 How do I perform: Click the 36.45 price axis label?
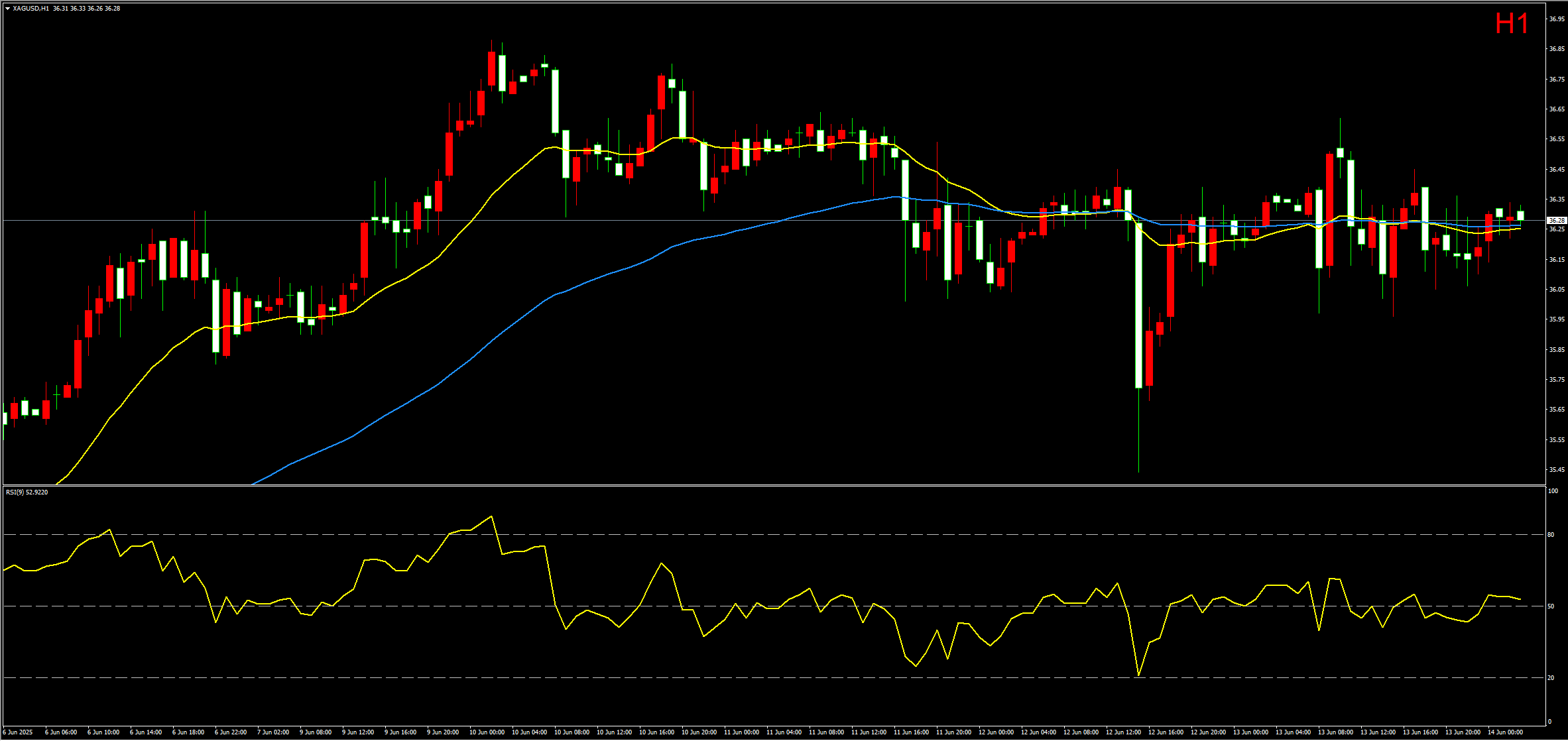pyautogui.click(x=1557, y=170)
